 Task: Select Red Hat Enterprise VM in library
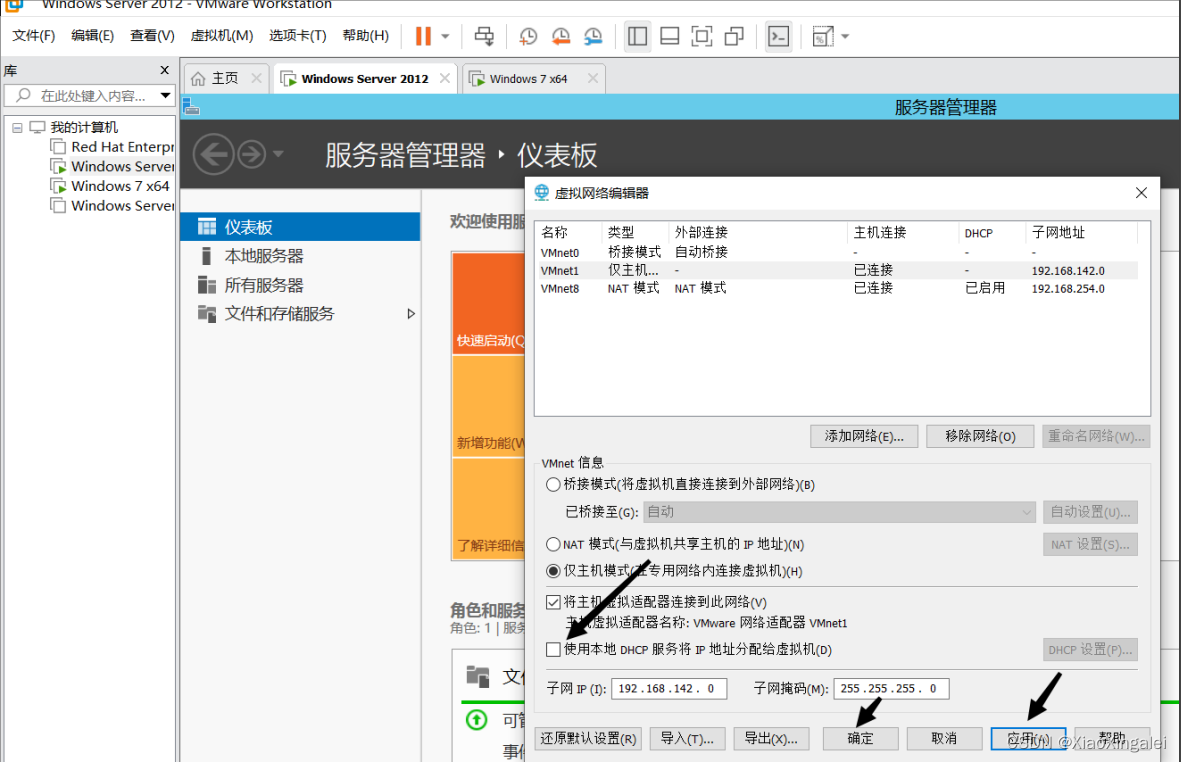(x=112, y=147)
